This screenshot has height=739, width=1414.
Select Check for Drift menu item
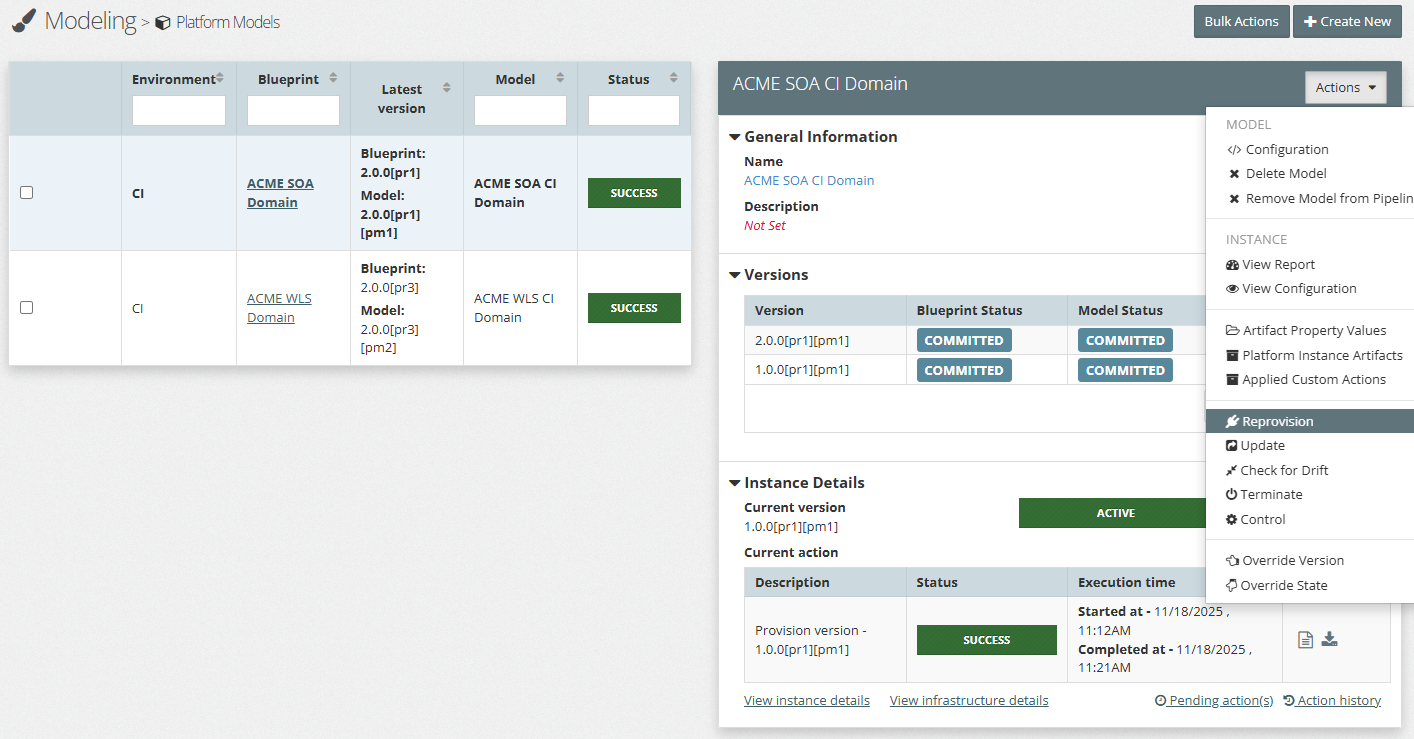(x=1283, y=471)
